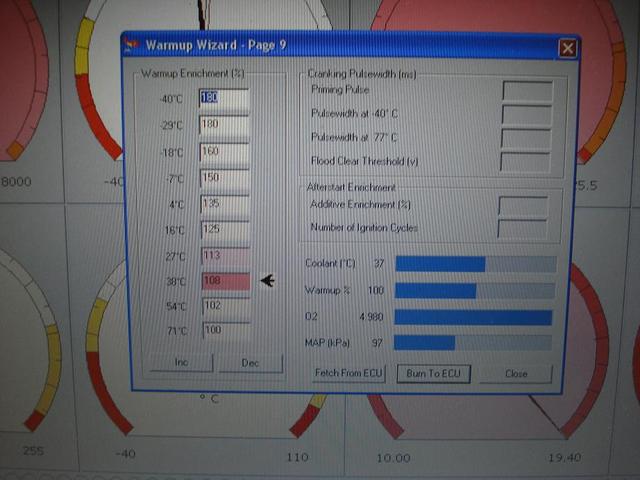Click the Close button at the bottom right
640x480 pixels.
516,373
